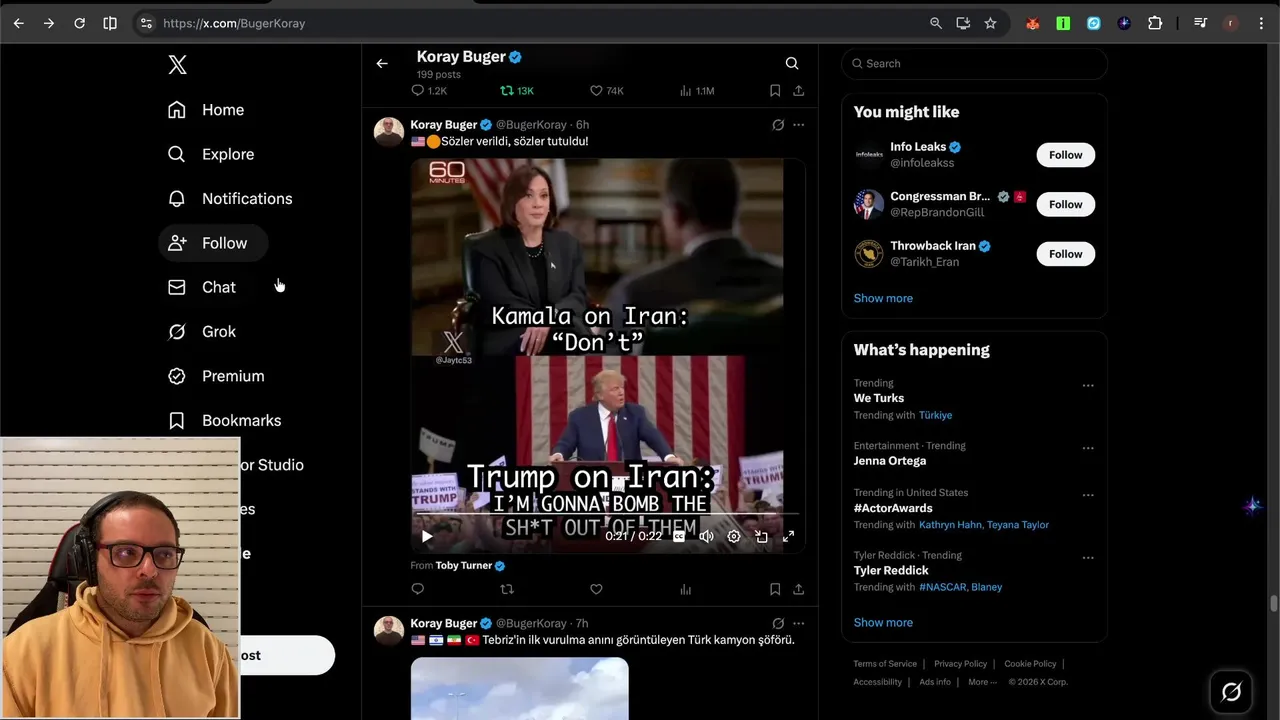Follow Info Leaks
The image size is (1280, 720).
click(x=1065, y=155)
